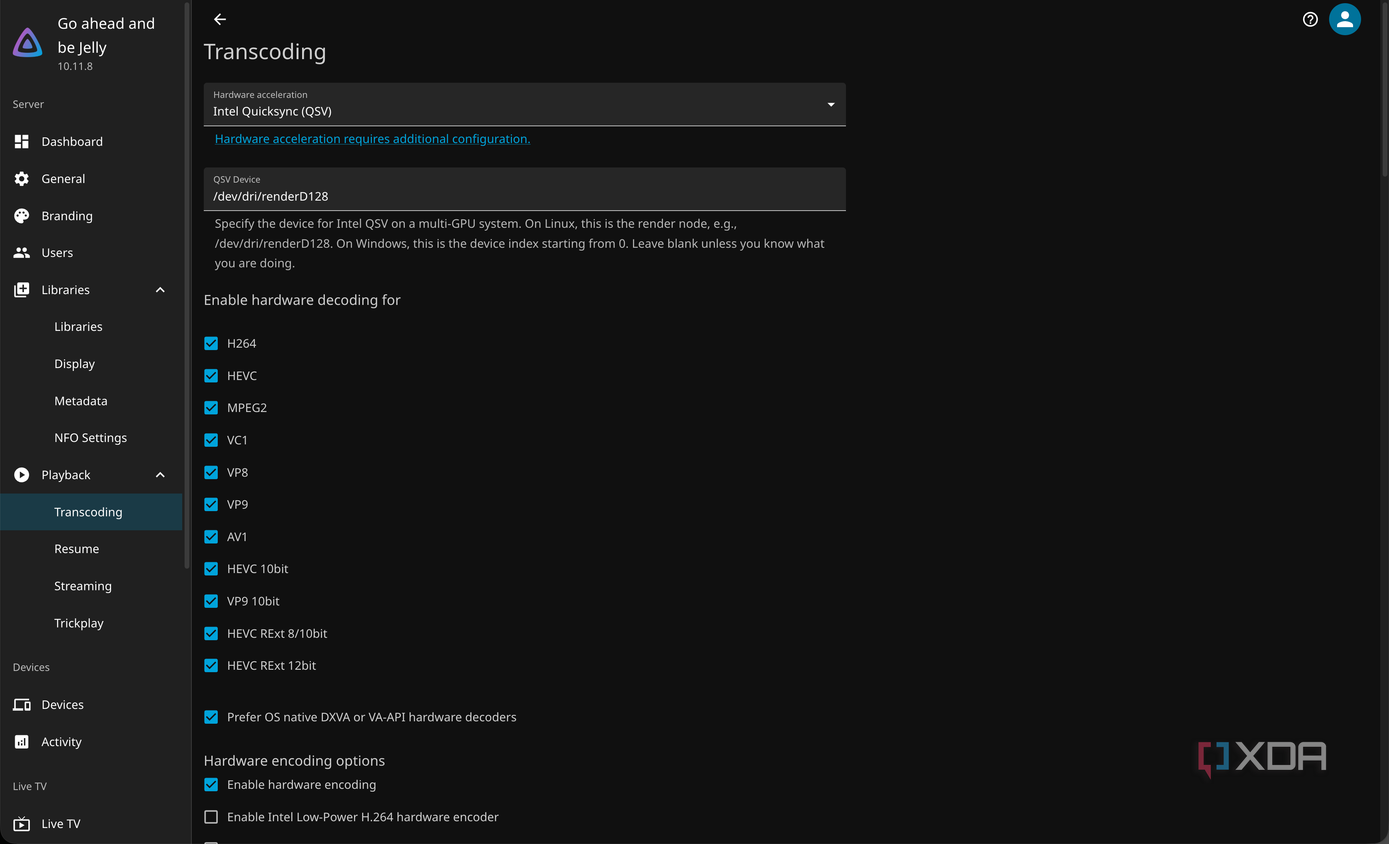
Task: Collapse the Libraries section chevron
Action: click(160, 290)
